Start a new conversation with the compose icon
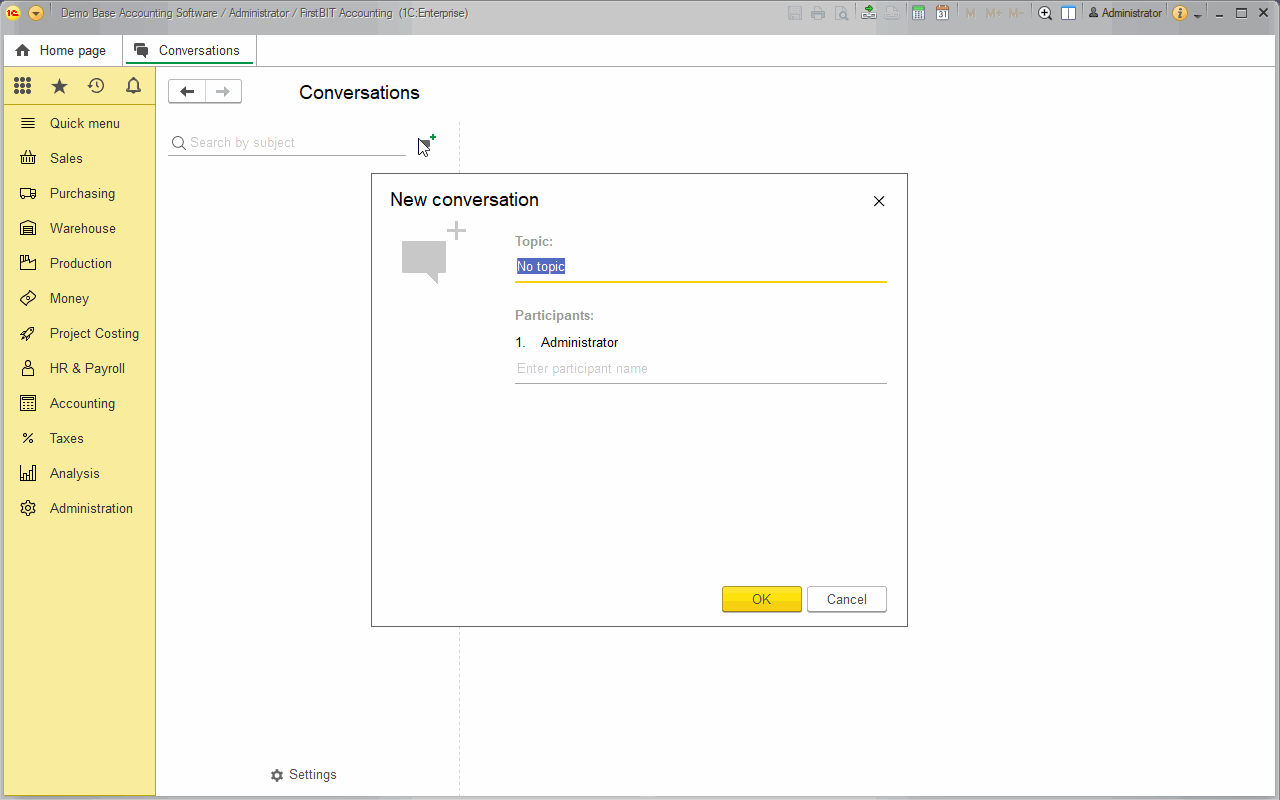 pyautogui.click(x=424, y=142)
